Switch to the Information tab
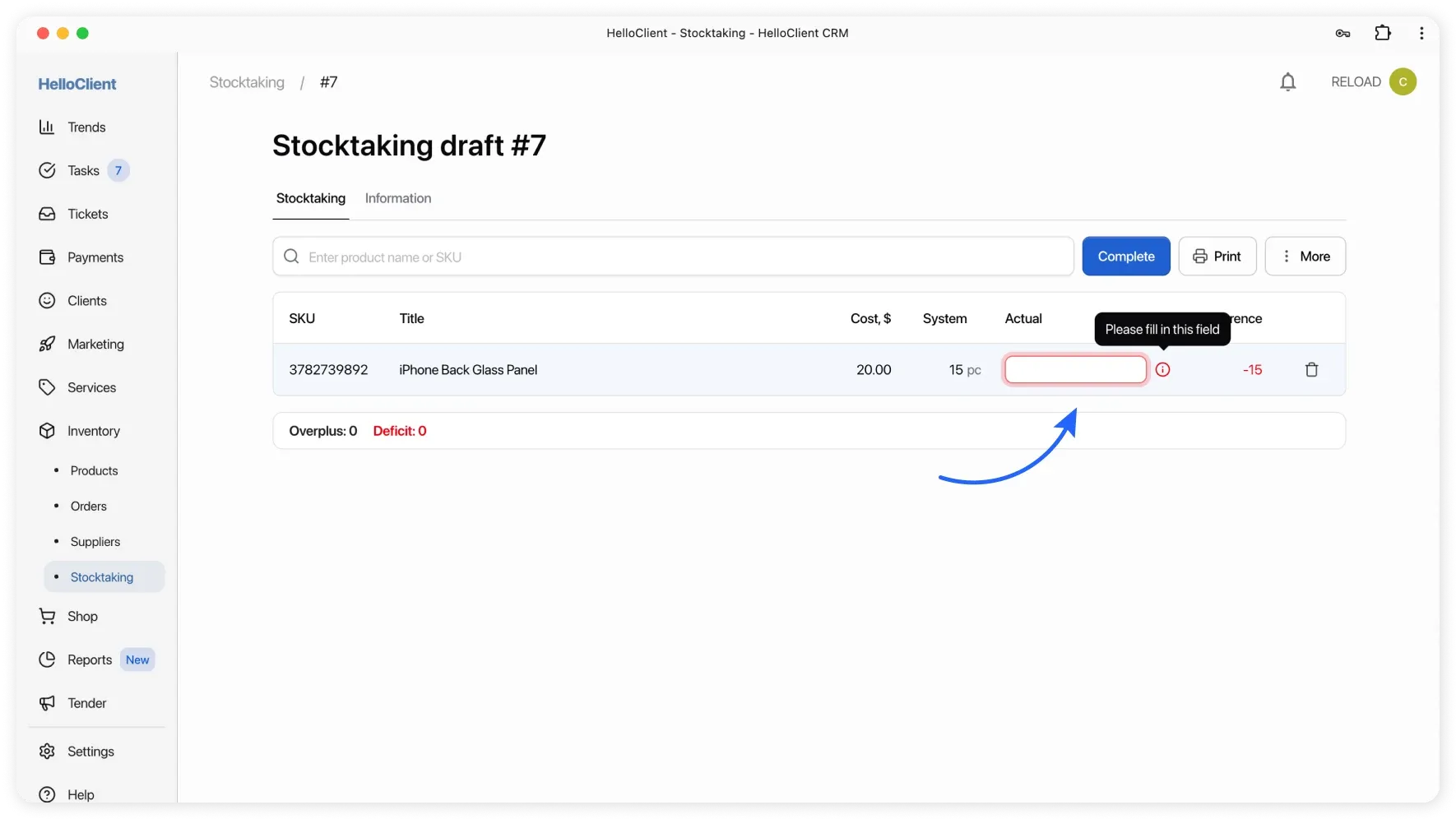 pos(398,198)
